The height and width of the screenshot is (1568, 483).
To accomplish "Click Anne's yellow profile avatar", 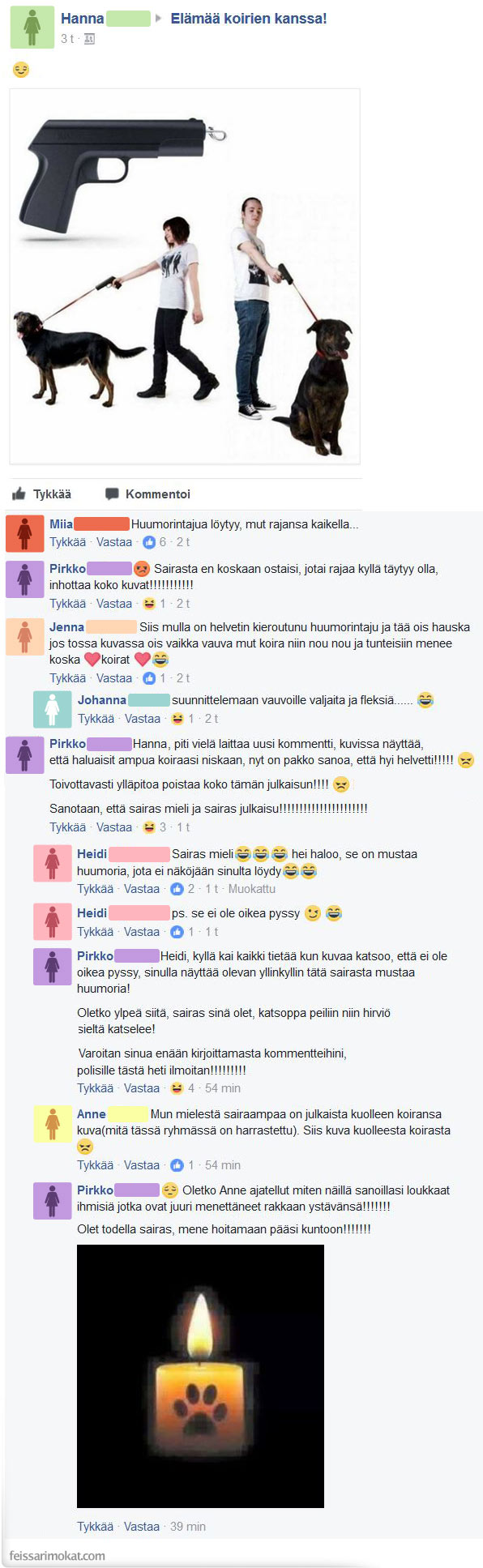I will point(53,1123).
